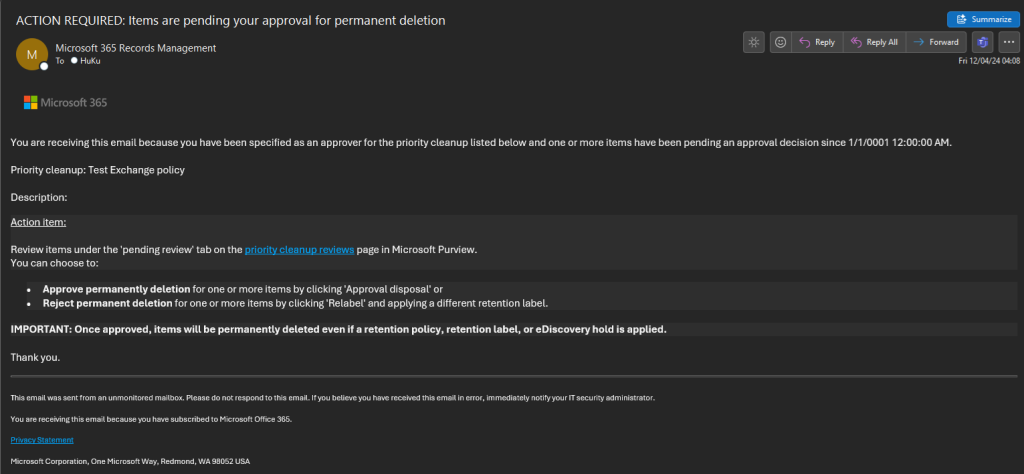
Task: Click the sender's avatar circle
Action: [x=32, y=53]
